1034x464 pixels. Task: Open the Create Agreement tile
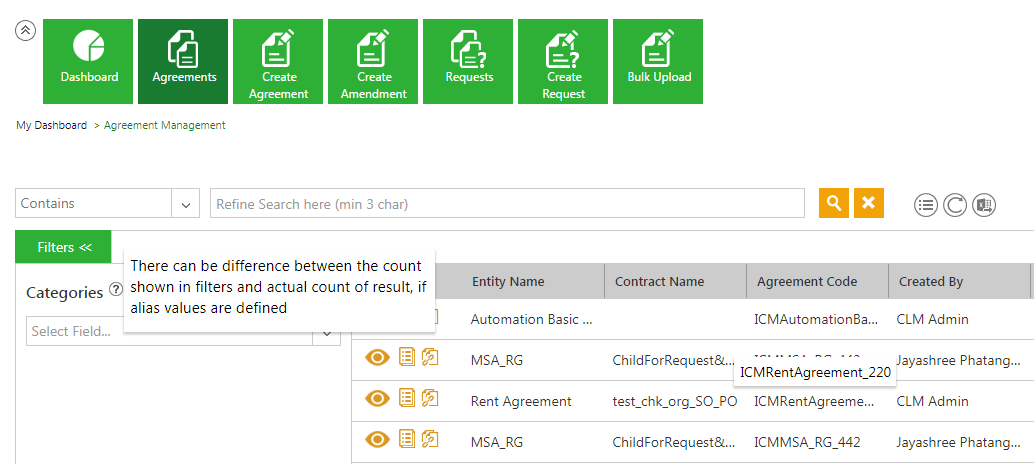[x=279, y=60]
